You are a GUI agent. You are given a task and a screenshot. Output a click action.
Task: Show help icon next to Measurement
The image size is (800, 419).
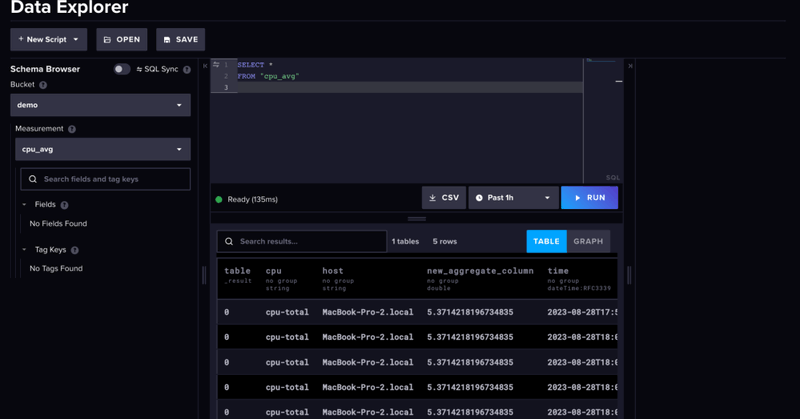pos(72,129)
